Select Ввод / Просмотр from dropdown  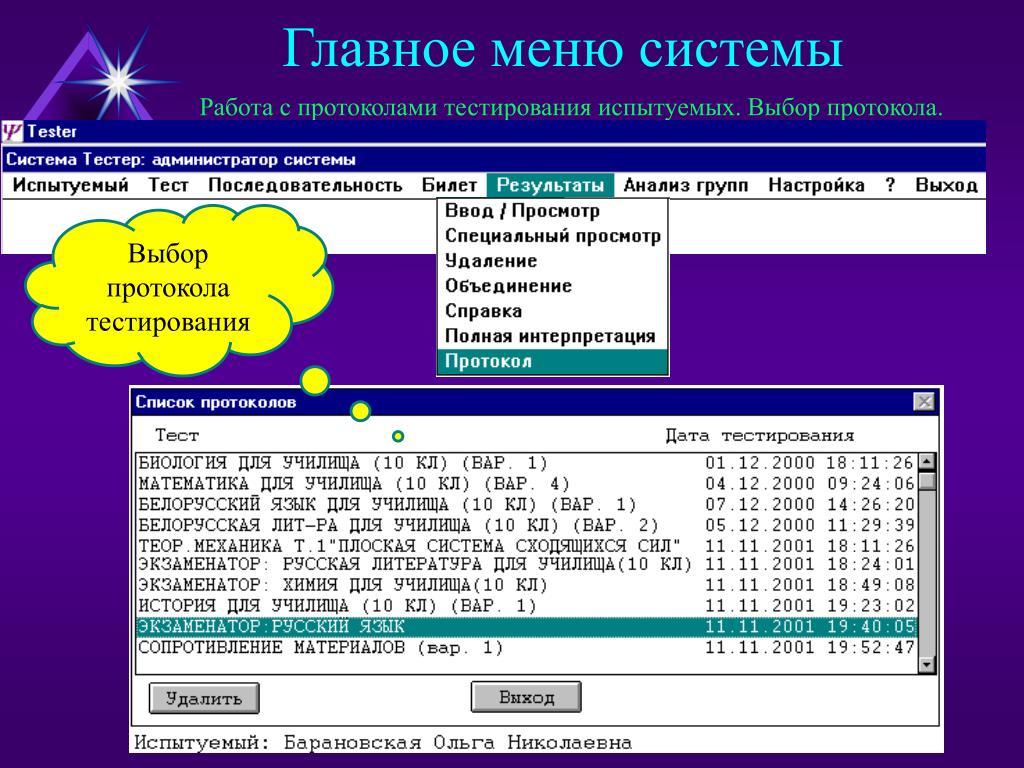522,211
